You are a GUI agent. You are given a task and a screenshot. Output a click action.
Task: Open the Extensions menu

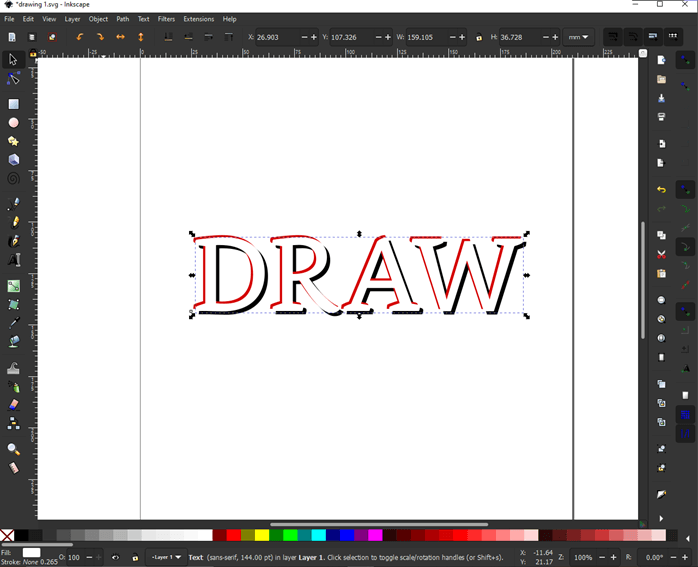[199, 19]
